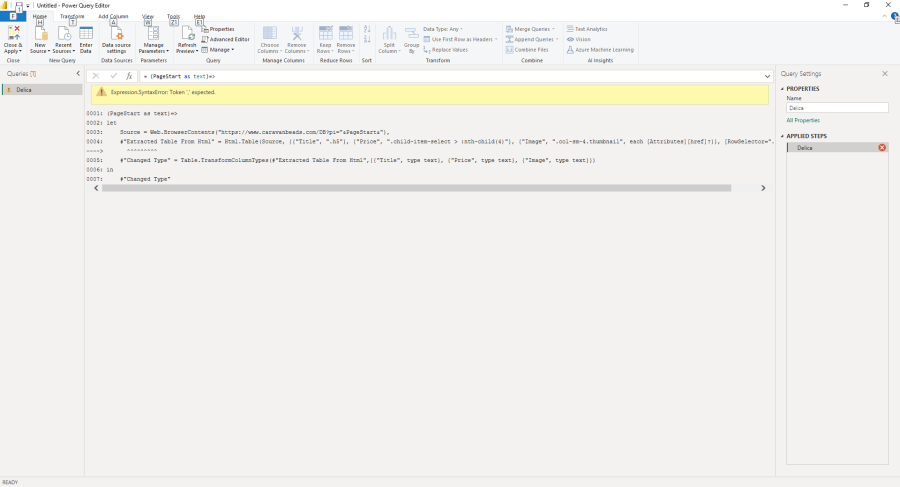Open Data source settings
The image size is (900, 487).
[x=116, y=39]
